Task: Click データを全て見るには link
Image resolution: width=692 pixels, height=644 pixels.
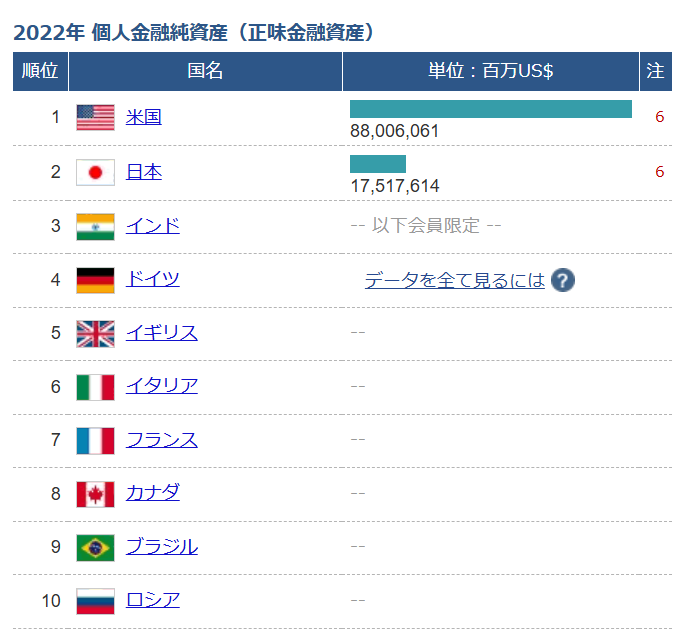Action: pos(454,281)
